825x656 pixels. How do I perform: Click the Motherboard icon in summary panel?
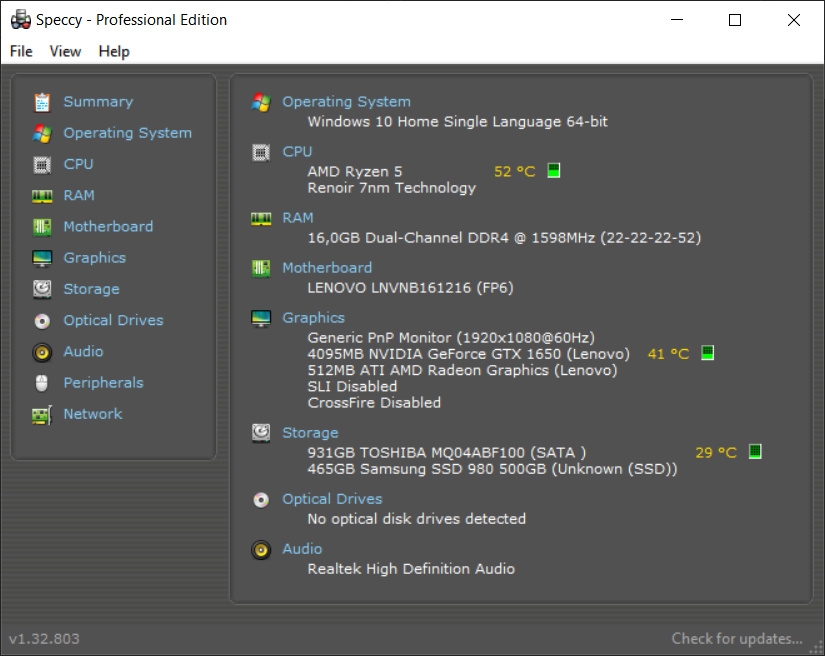261,269
